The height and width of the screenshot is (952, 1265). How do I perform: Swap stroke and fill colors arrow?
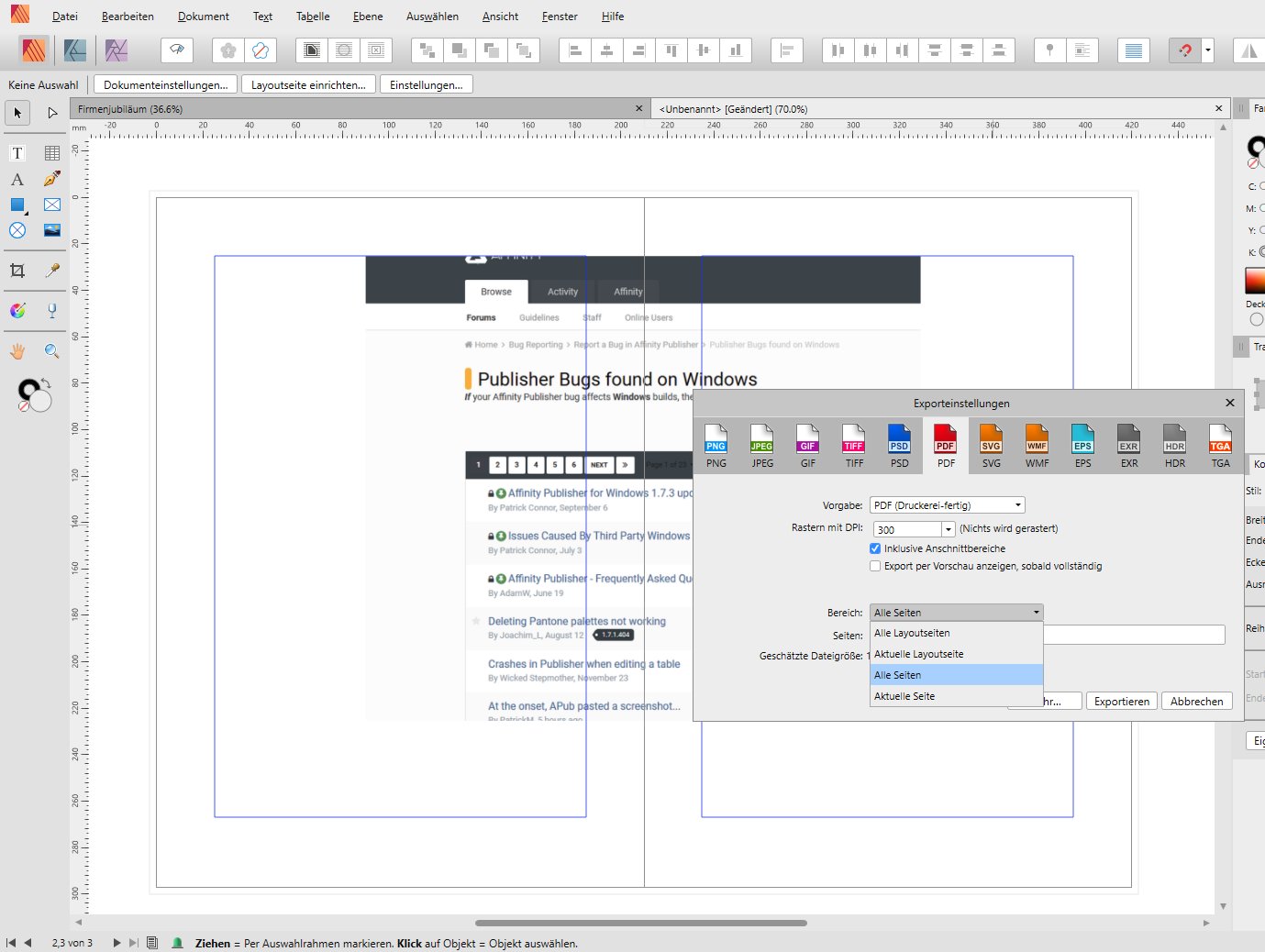pos(45,382)
